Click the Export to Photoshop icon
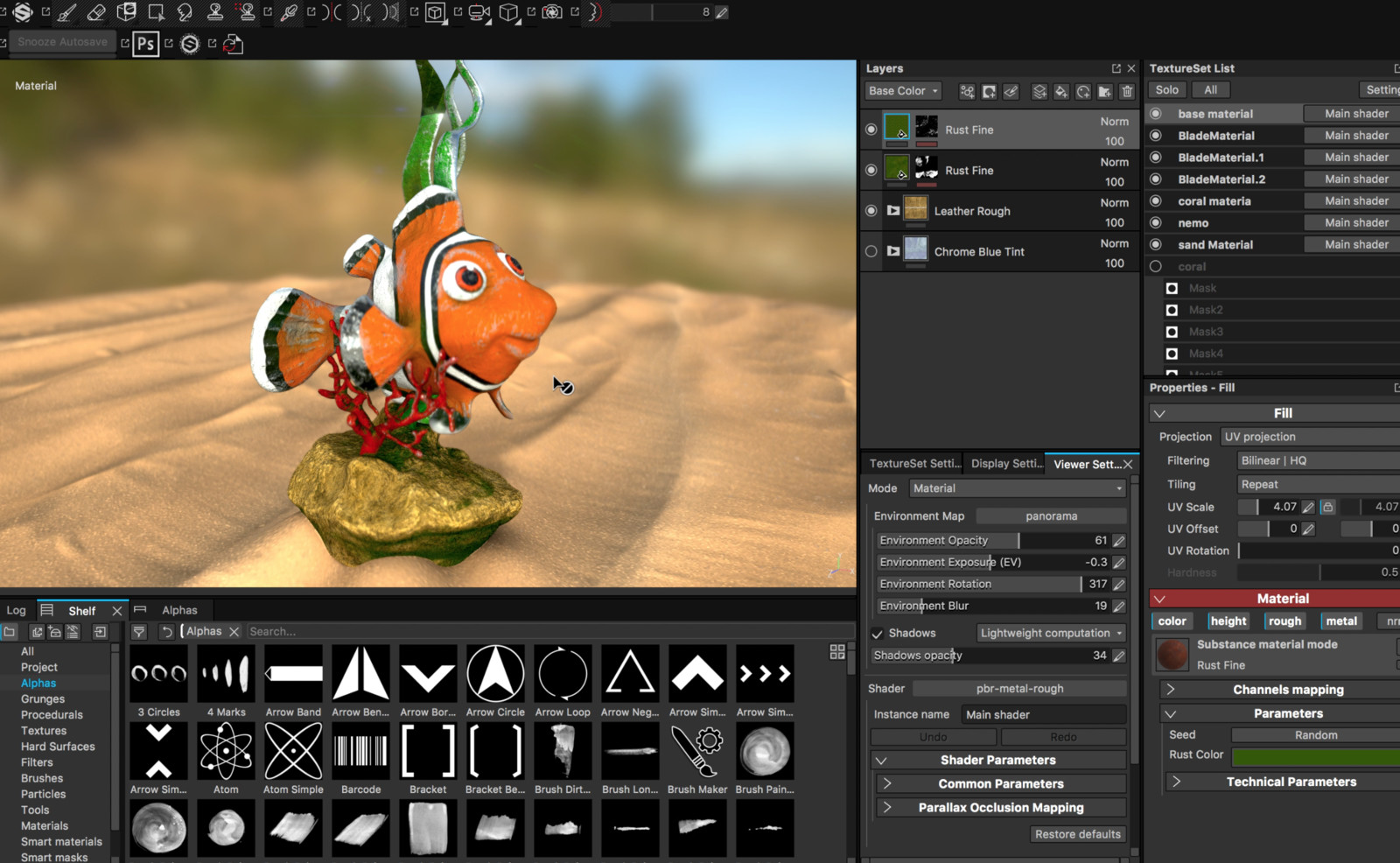The image size is (1400, 863). [x=146, y=44]
